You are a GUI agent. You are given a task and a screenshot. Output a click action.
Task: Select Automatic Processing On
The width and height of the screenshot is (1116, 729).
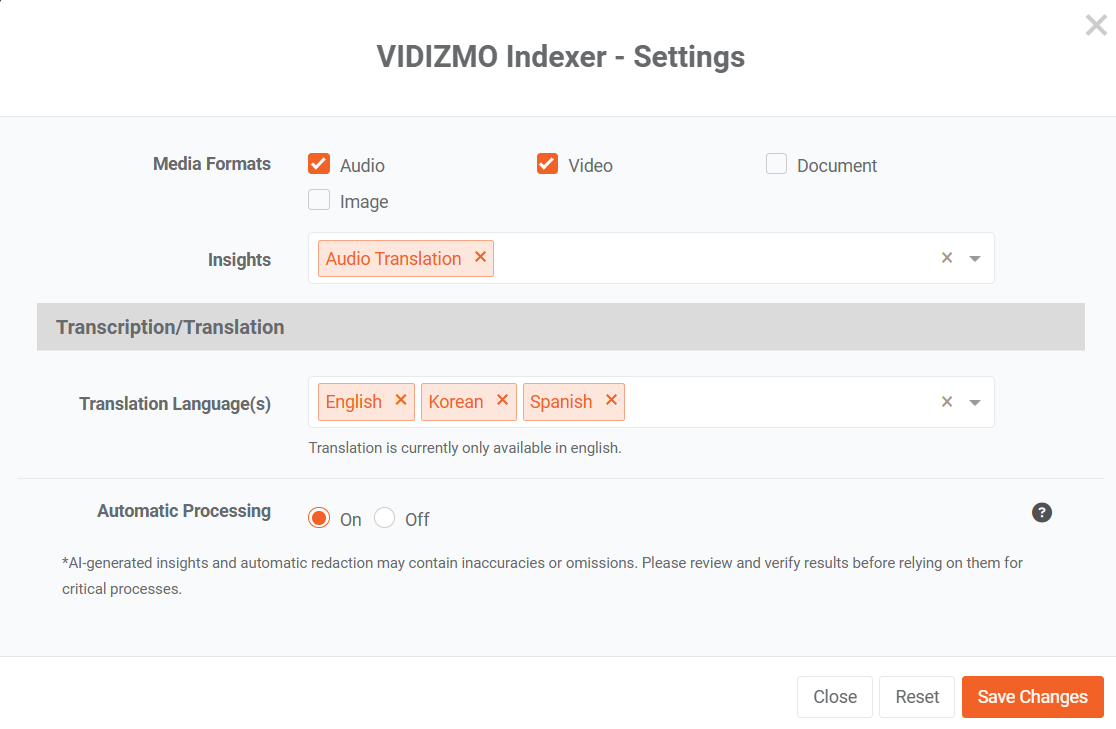pyautogui.click(x=319, y=518)
